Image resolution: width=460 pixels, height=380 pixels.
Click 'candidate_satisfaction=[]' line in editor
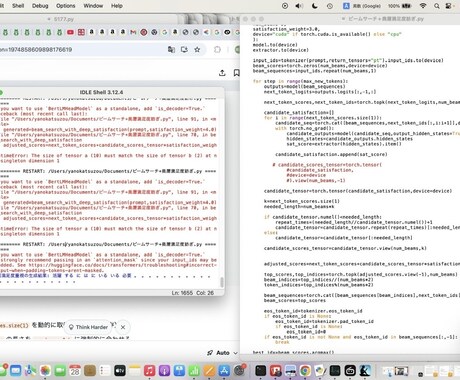[299, 113]
